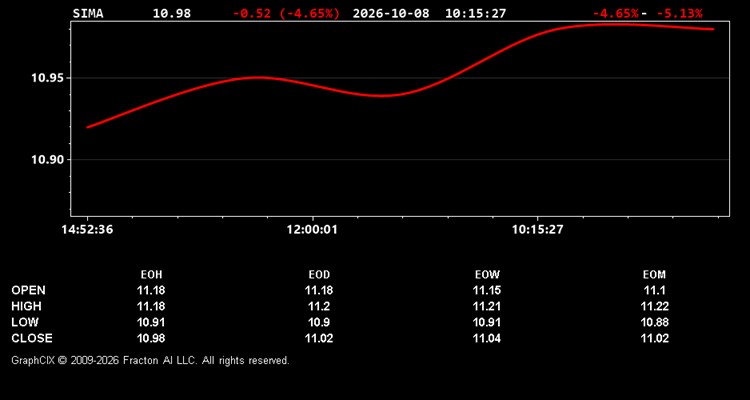Click the EOH high value 11.18

tap(151, 306)
